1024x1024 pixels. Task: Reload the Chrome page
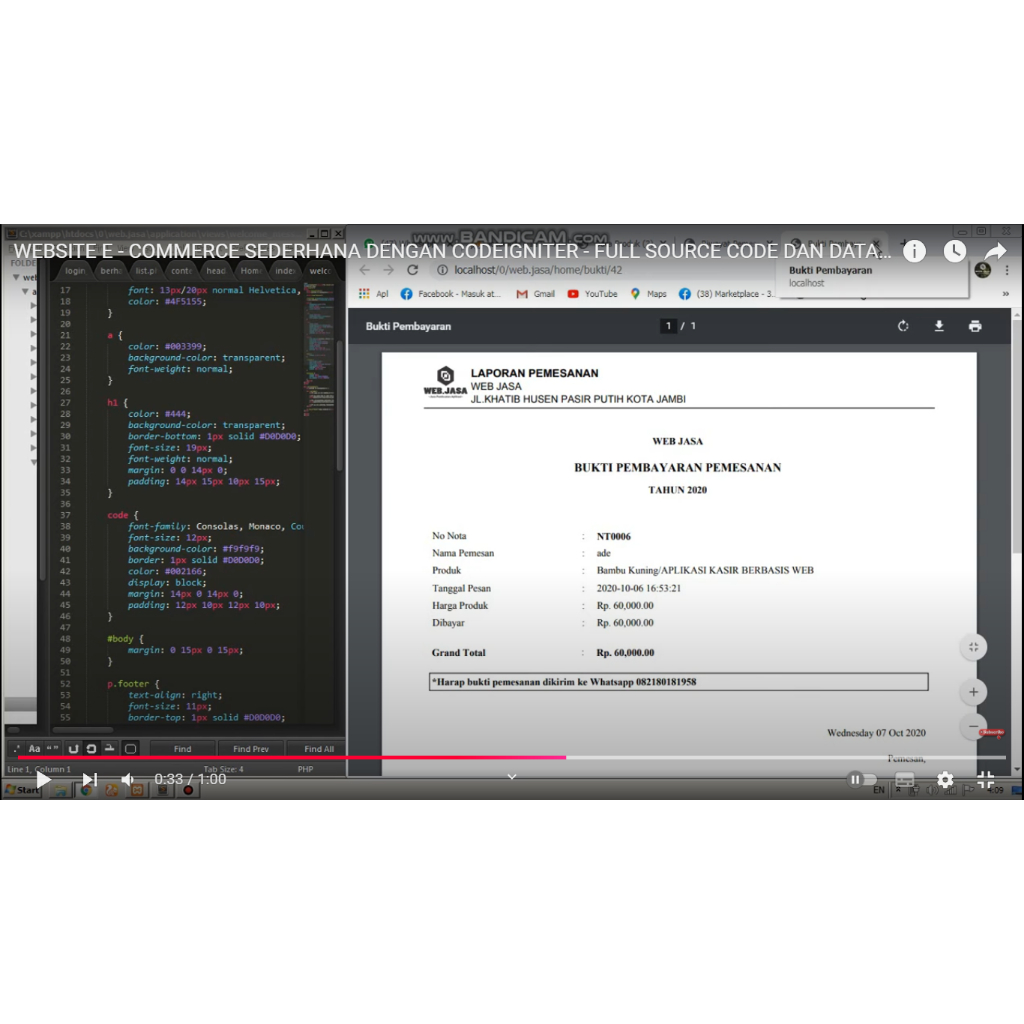click(413, 270)
